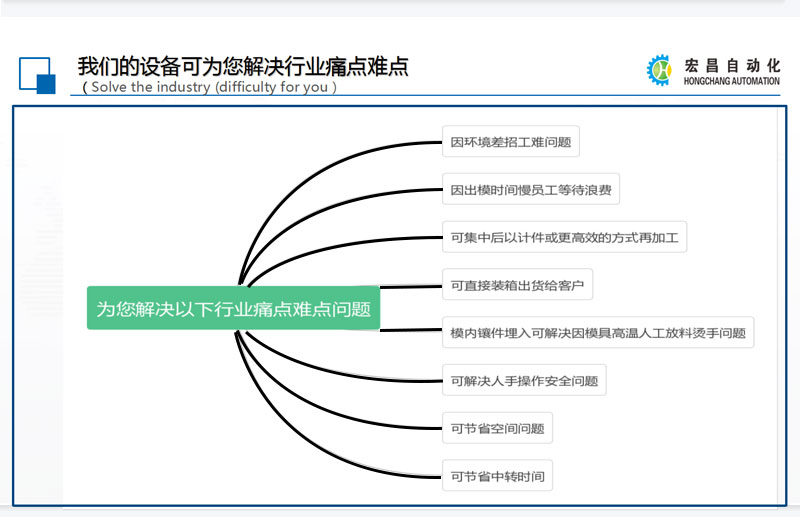Click the blue divider line under the title
Image resolution: width=800 pixels, height=529 pixels.
coord(400,96)
